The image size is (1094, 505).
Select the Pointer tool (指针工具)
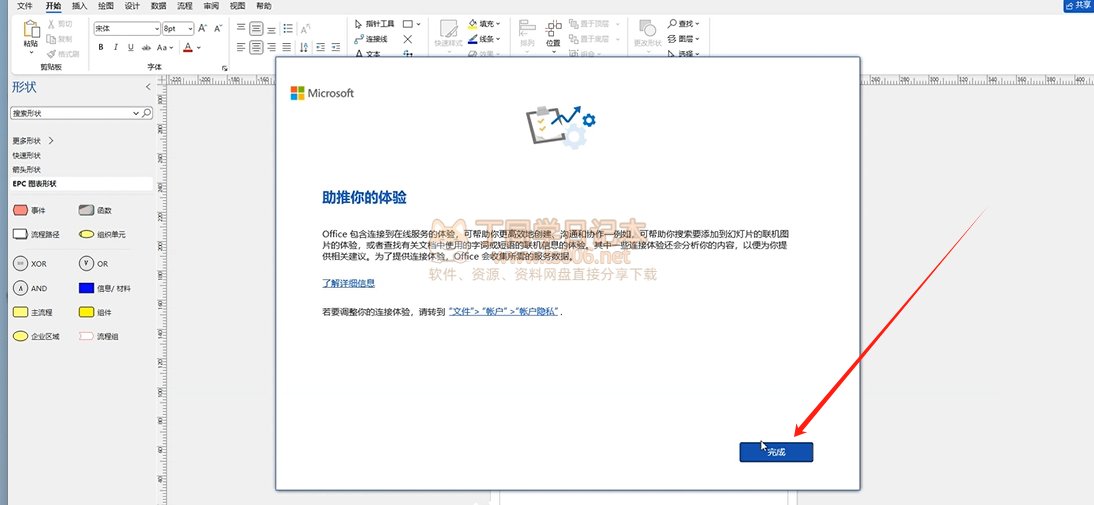[x=374, y=23]
